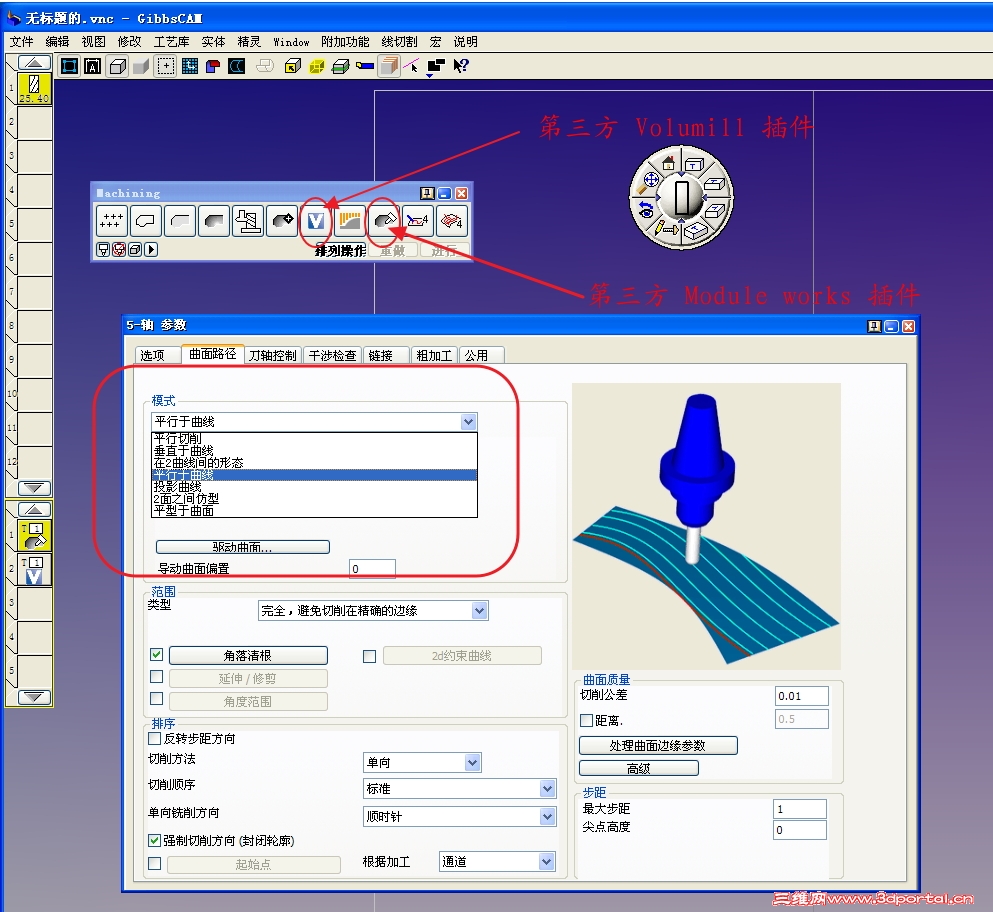
Task: Click the 处理曲面边缘参数 button
Action: click(658, 745)
